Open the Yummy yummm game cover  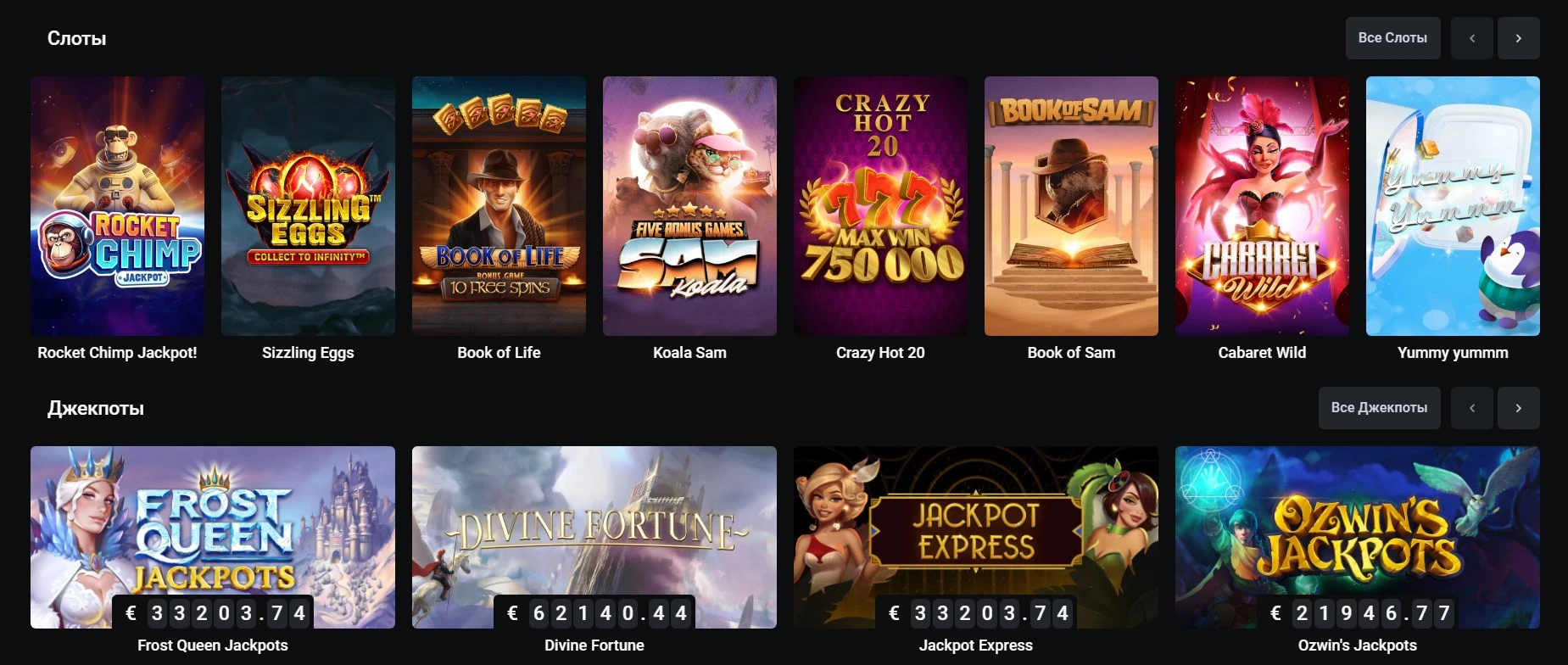tap(1453, 206)
